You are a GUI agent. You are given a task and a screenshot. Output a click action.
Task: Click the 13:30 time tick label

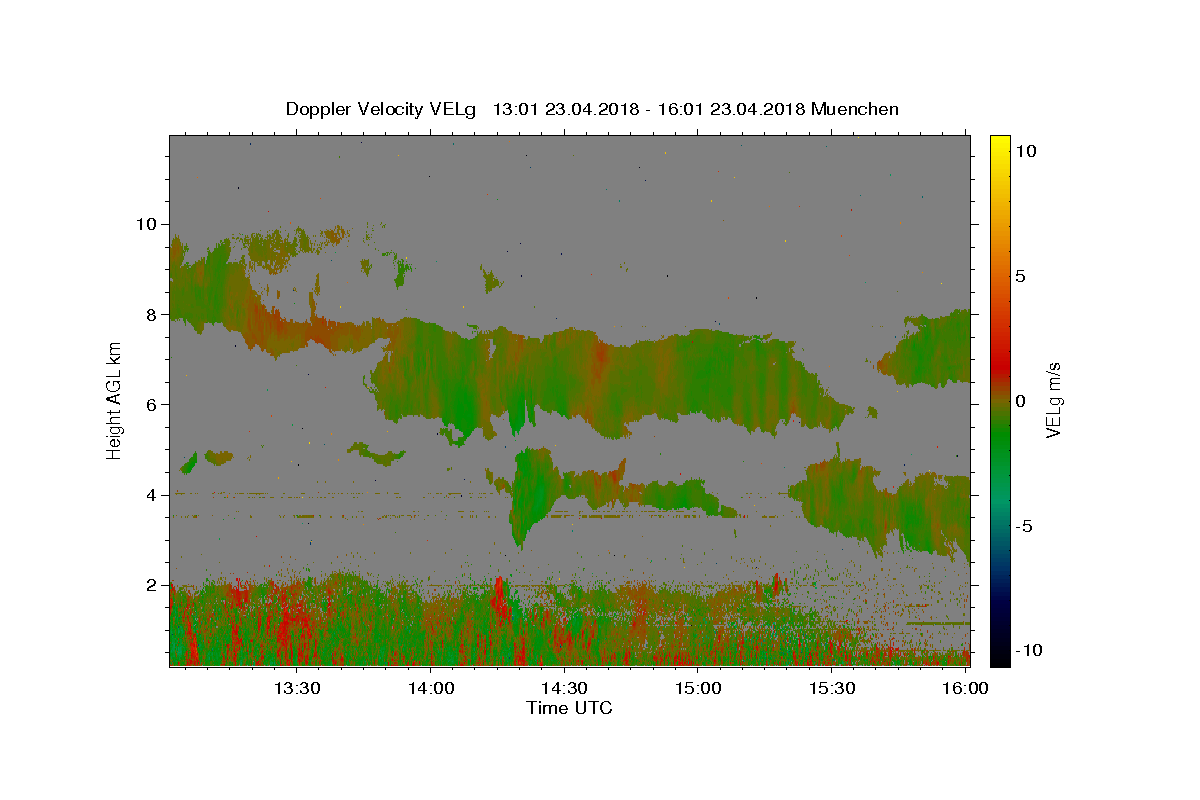(x=297, y=688)
